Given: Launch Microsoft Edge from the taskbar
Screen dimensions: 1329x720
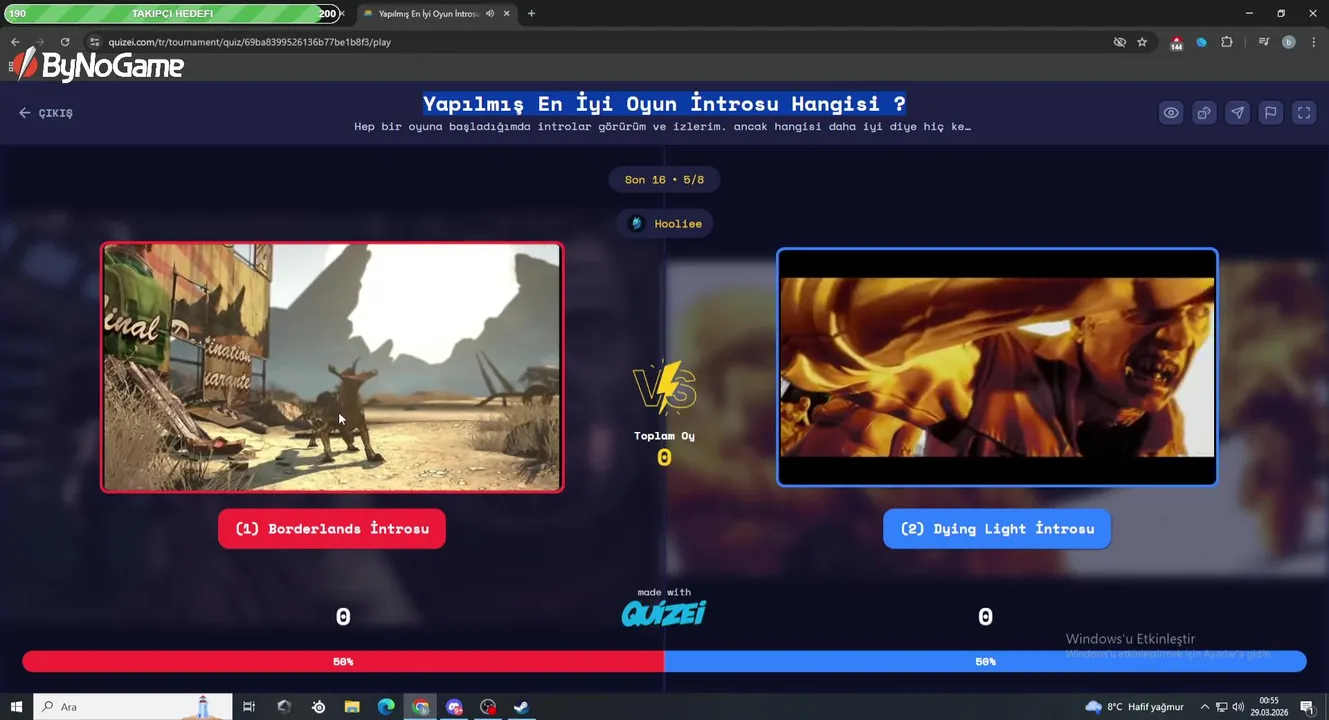Looking at the screenshot, I should [386, 707].
